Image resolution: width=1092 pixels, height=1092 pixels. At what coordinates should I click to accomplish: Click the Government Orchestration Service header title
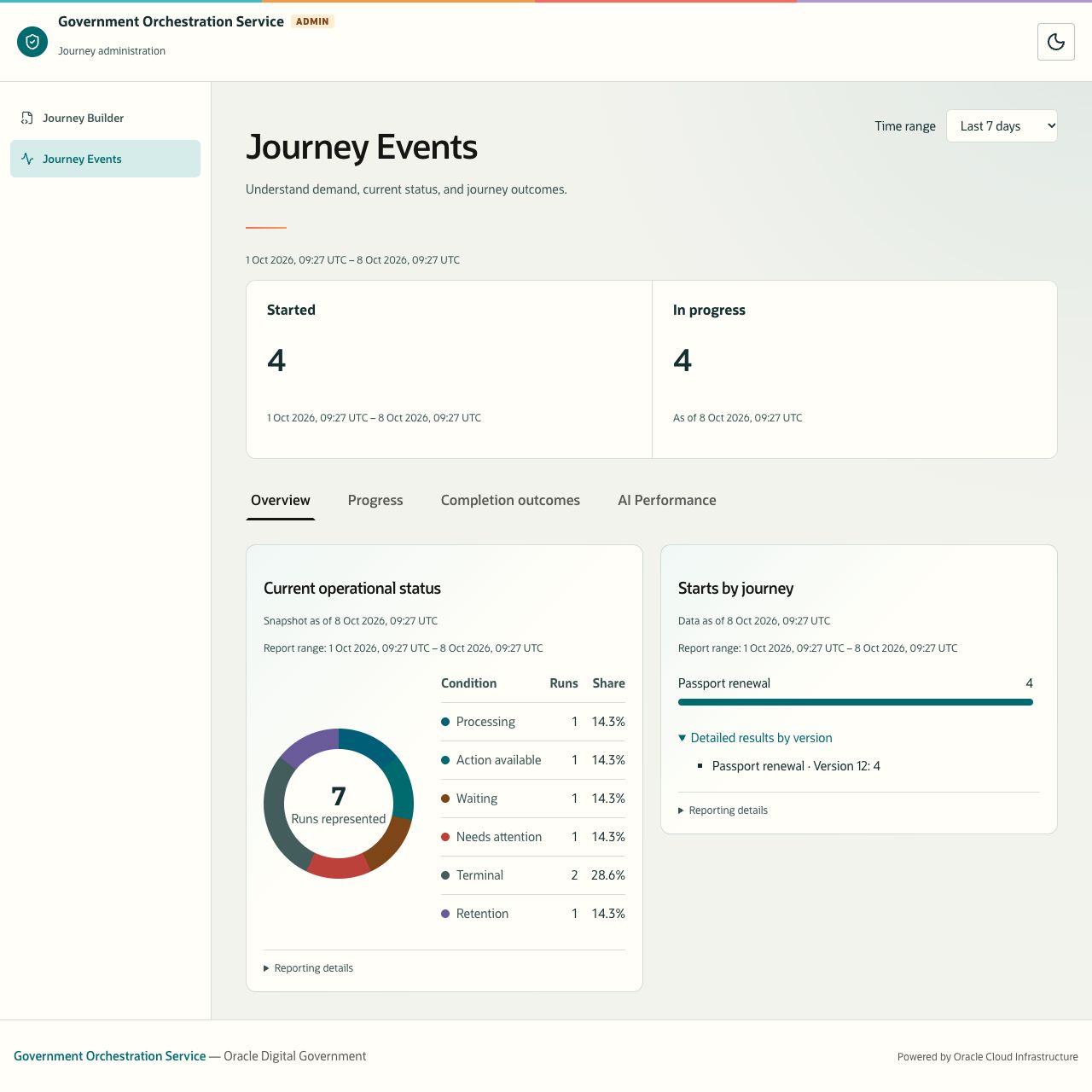171,21
